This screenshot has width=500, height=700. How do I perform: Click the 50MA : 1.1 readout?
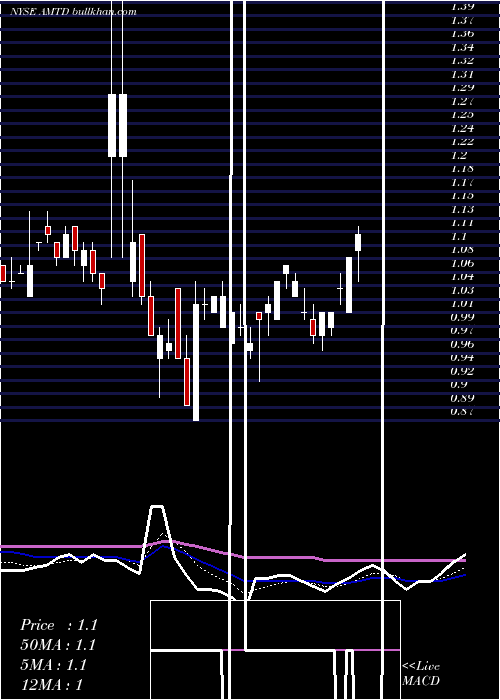point(58,645)
